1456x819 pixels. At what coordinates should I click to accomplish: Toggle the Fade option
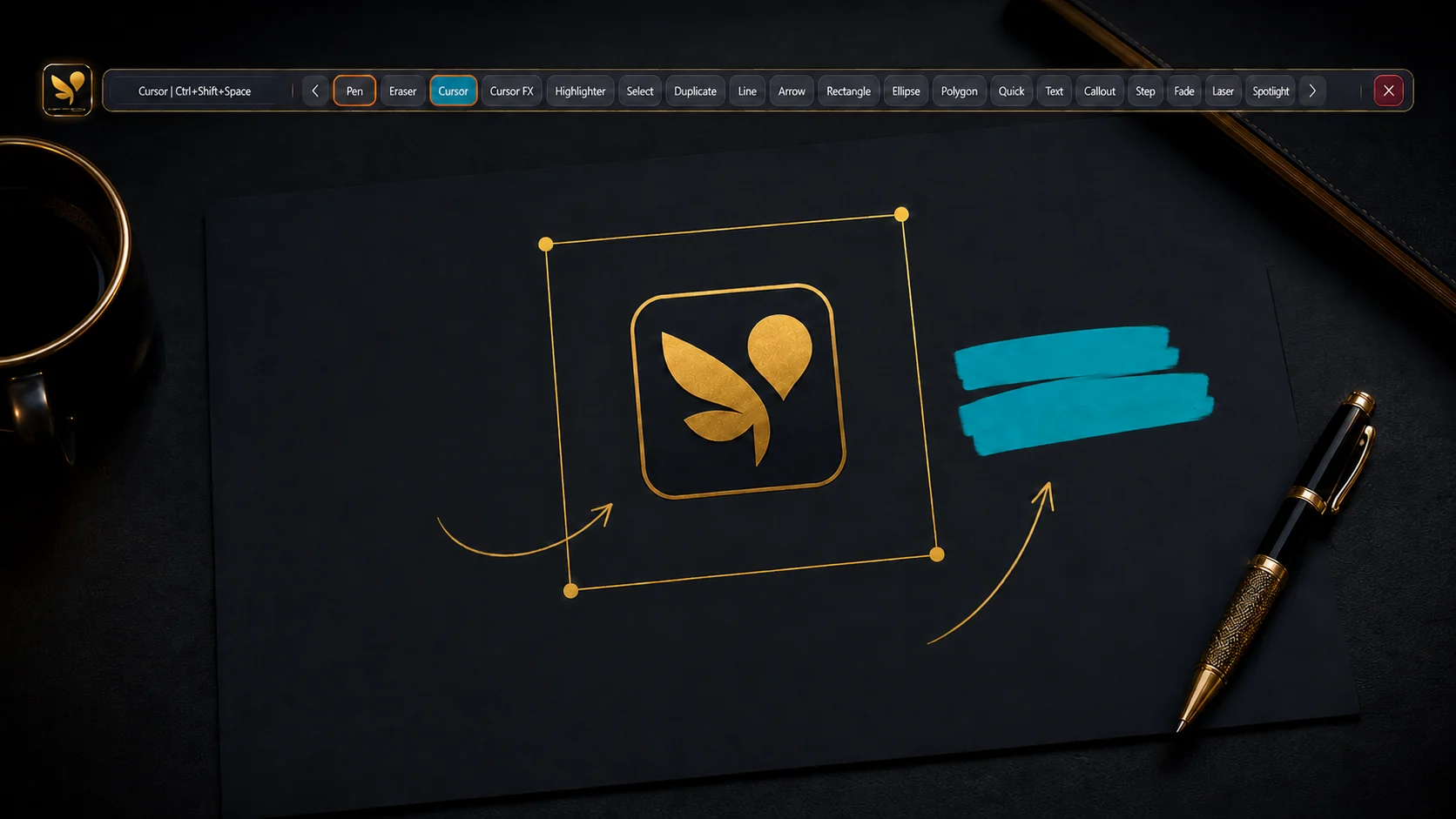(x=1183, y=91)
